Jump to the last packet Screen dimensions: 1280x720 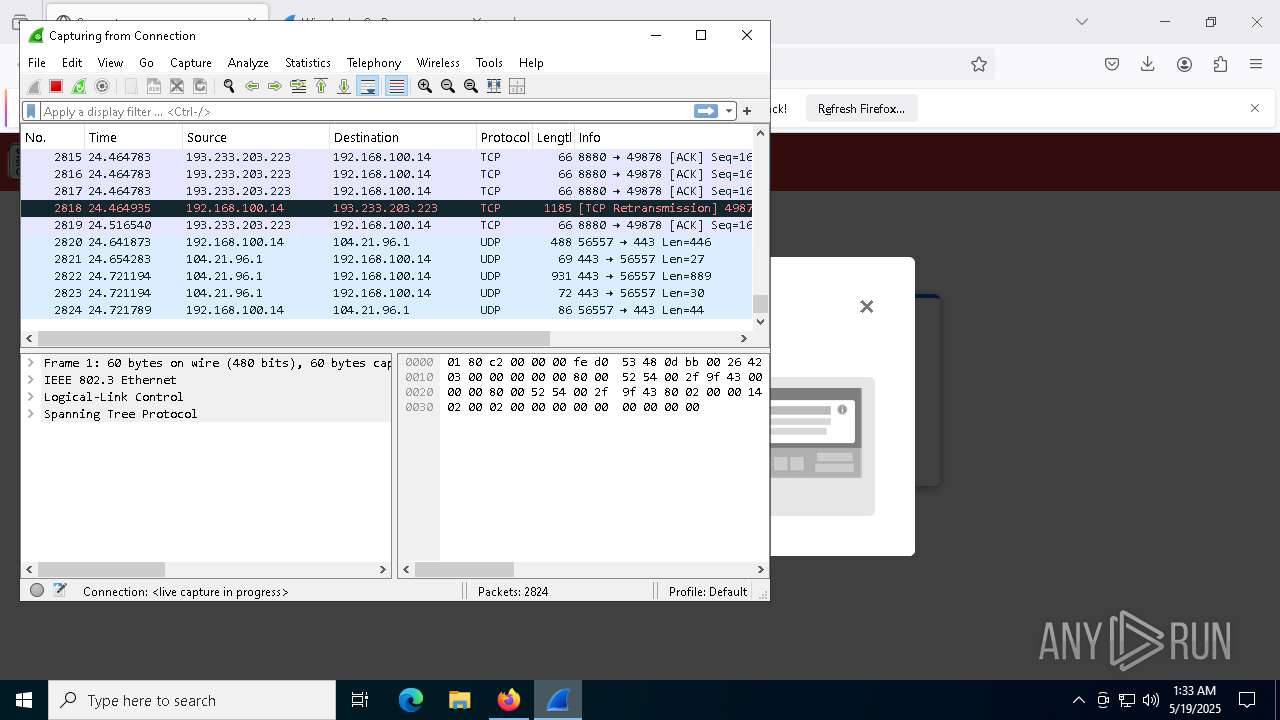(x=344, y=86)
